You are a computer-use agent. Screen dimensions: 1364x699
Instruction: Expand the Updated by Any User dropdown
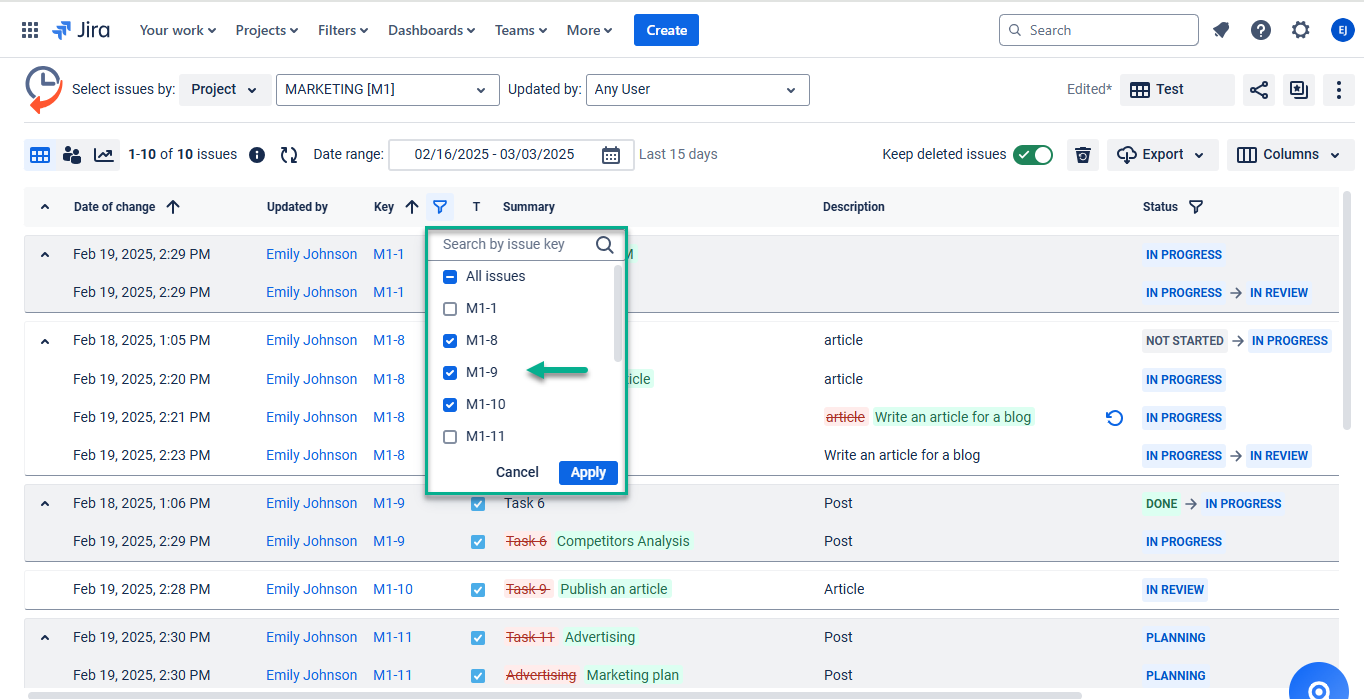point(697,90)
